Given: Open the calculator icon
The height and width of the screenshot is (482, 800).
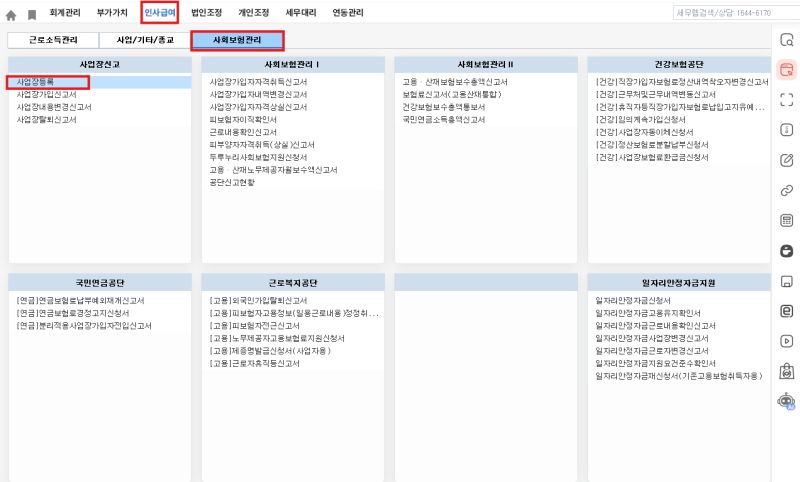Looking at the screenshot, I should point(787,220).
